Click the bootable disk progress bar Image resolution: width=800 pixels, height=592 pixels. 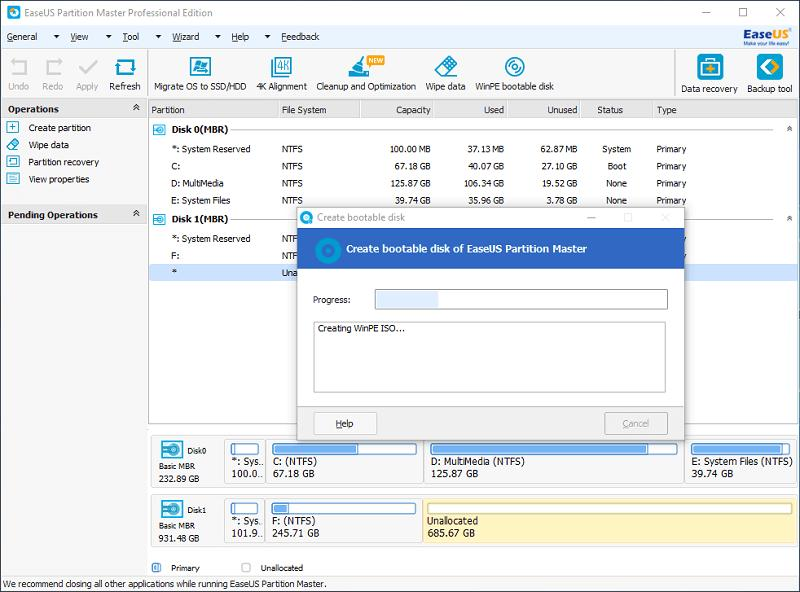pyautogui.click(x=520, y=299)
